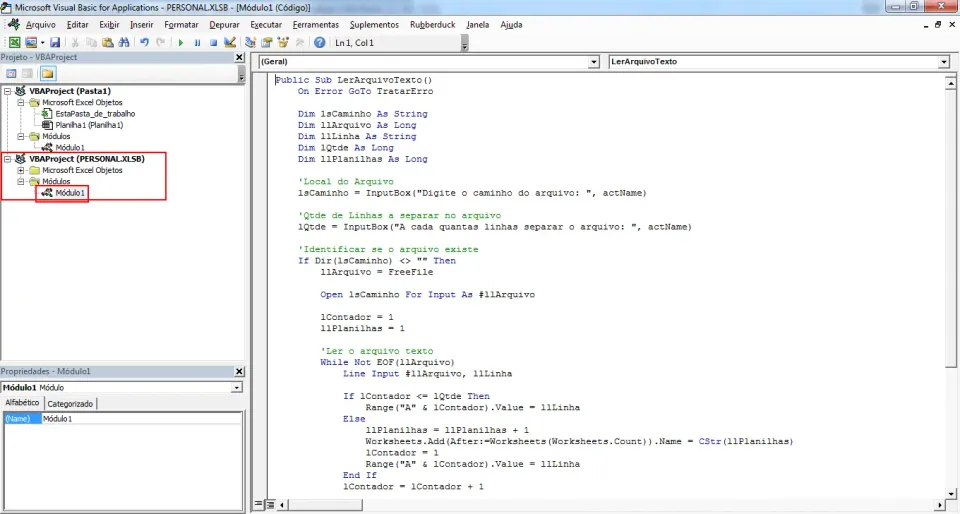
Task: Click the Paste clipboard icon
Action: [108, 42]
